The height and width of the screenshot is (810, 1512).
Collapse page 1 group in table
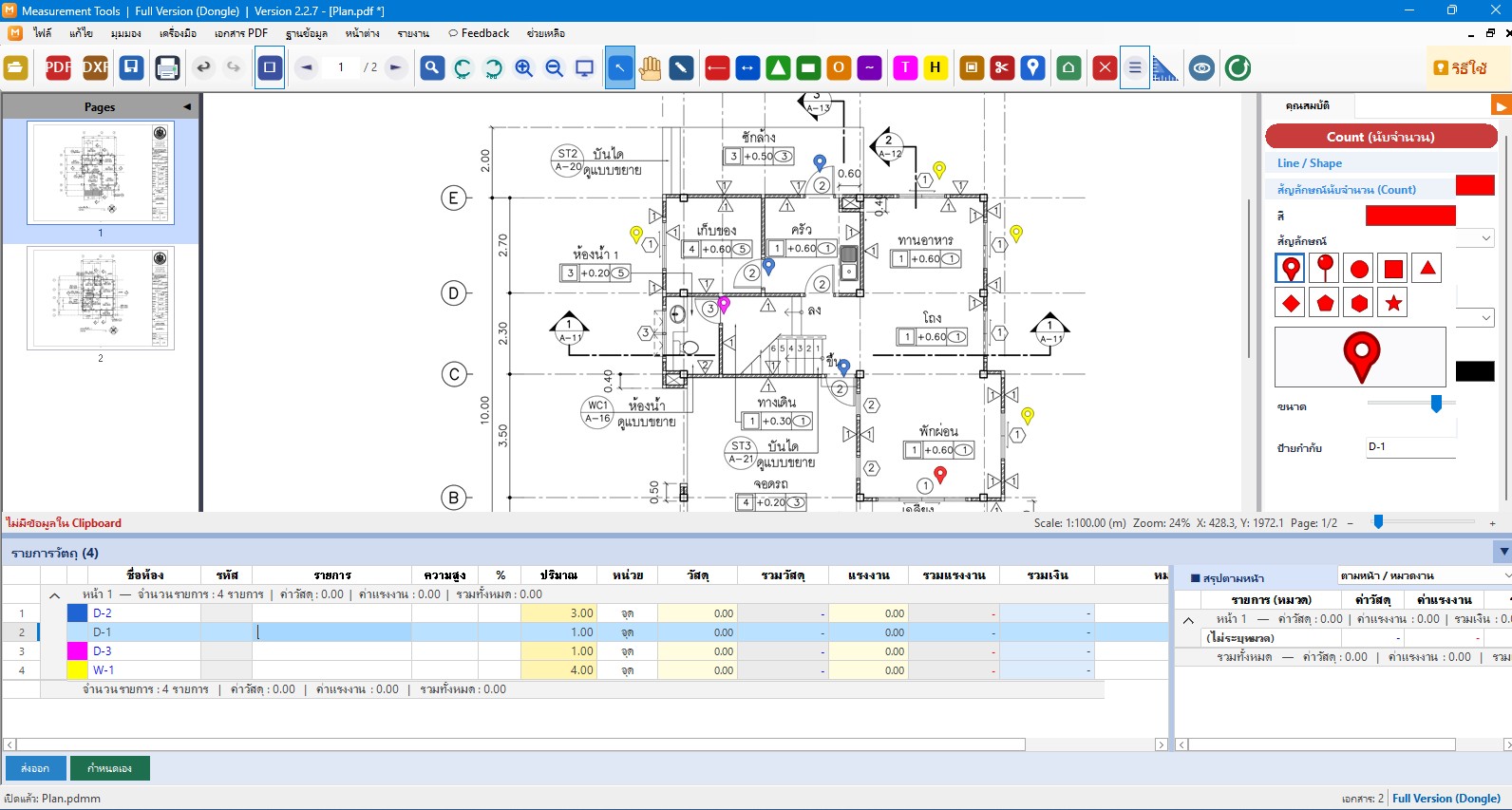(x=54, y=594)
